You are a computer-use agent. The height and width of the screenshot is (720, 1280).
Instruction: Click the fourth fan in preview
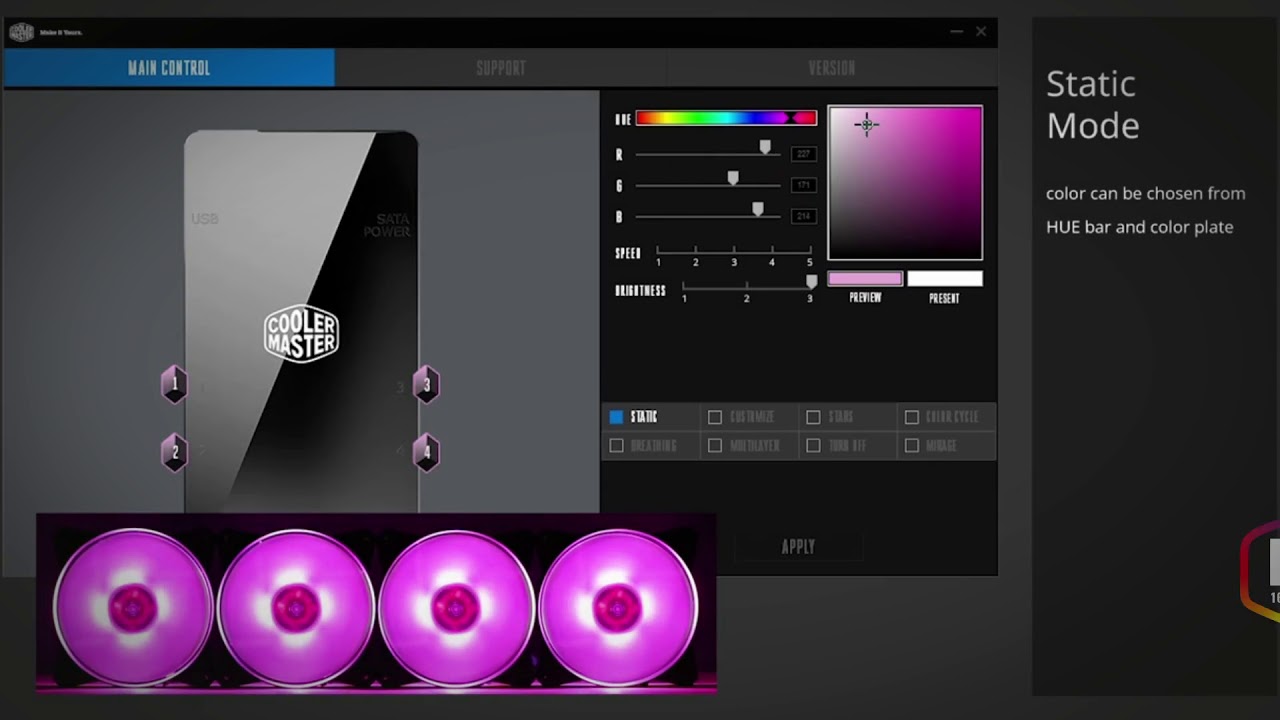(x=618, y=607)
